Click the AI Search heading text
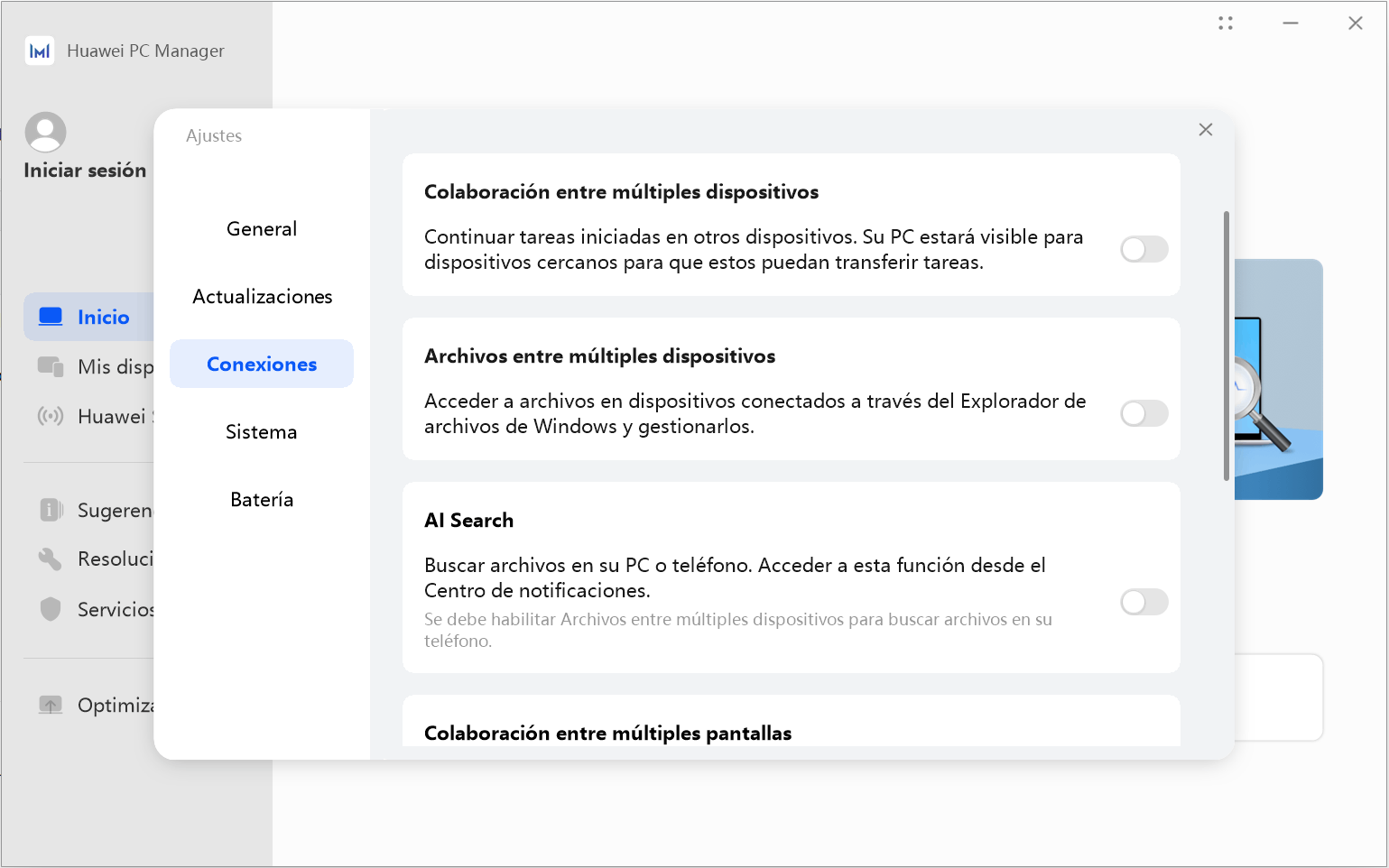The height and width of the screenshot is (868, 1389). click(x=468, y=521)
